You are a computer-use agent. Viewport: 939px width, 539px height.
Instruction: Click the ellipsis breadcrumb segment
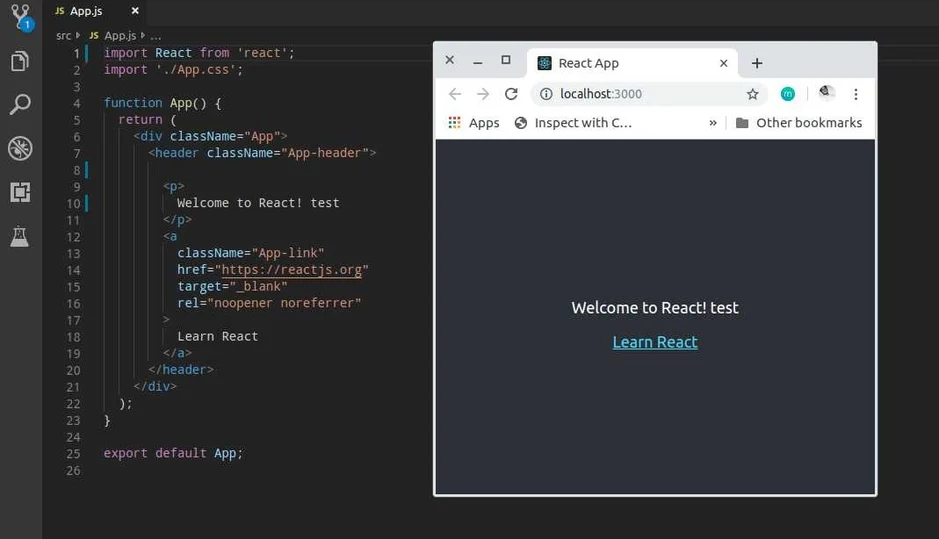tap(156, 36)
